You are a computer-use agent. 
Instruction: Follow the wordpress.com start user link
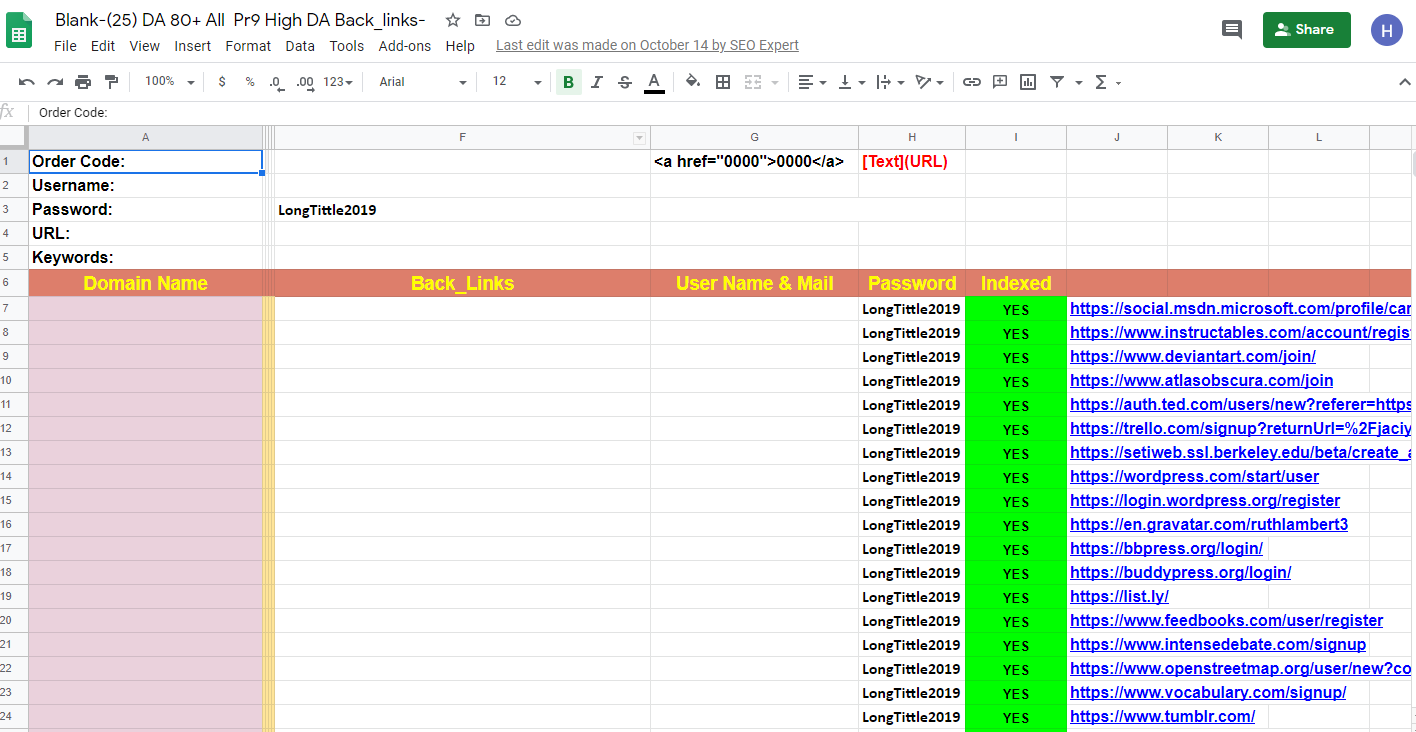1194,476
